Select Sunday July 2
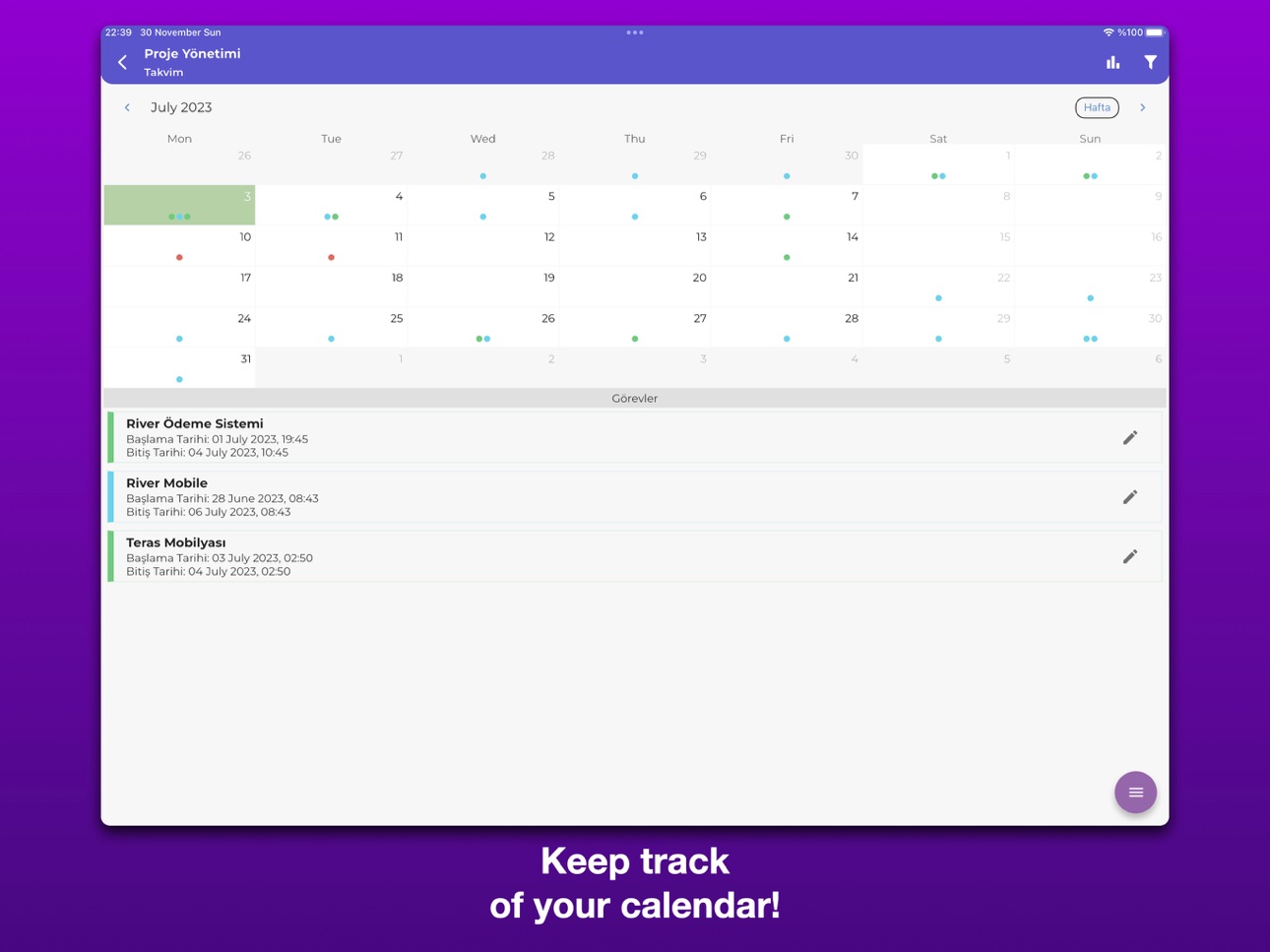1270x952 pixels. click(1090, 164)
